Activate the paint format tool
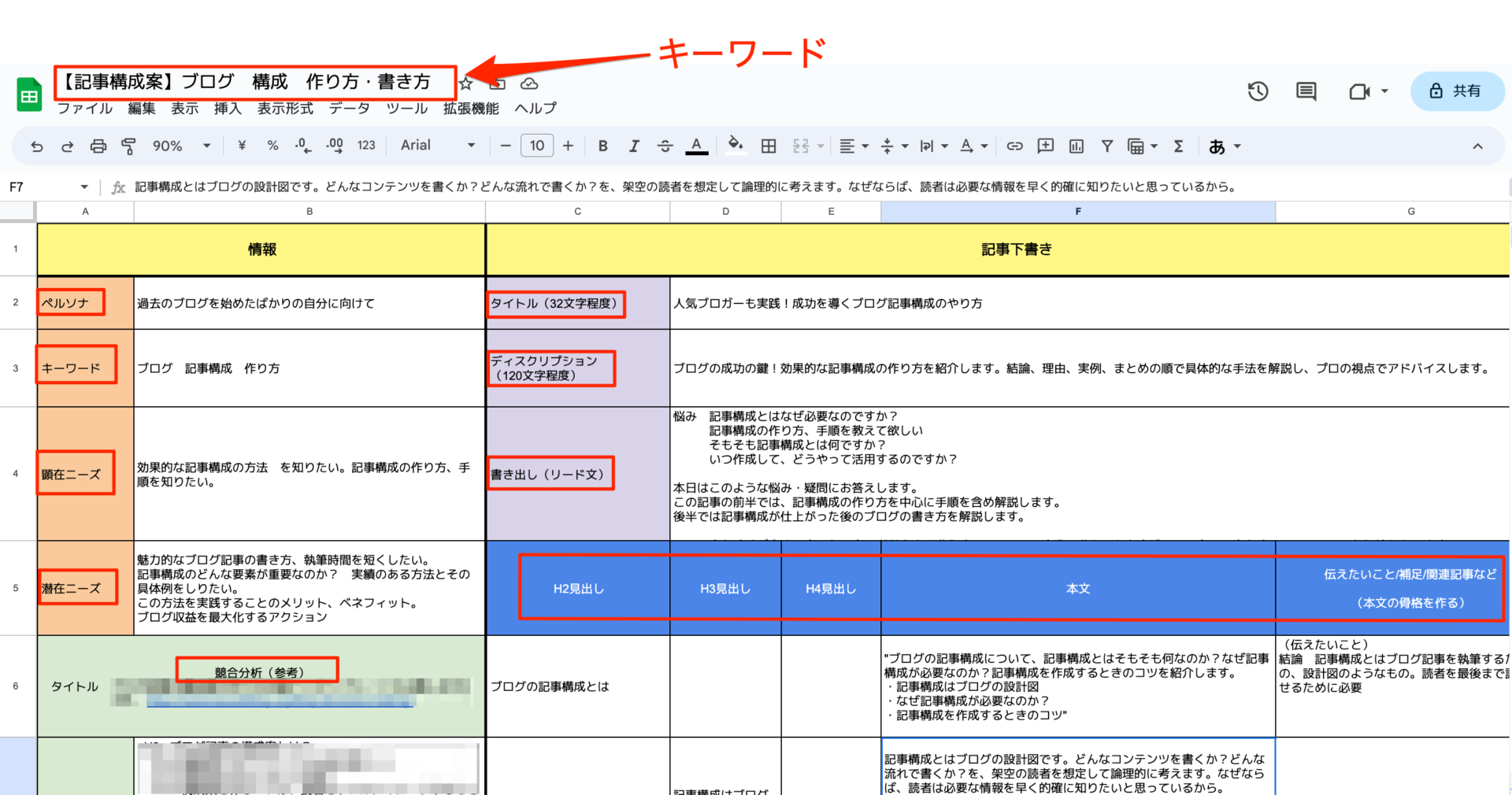The width and height of the screenshot is (1512, 795). click(x=128, y=146)
